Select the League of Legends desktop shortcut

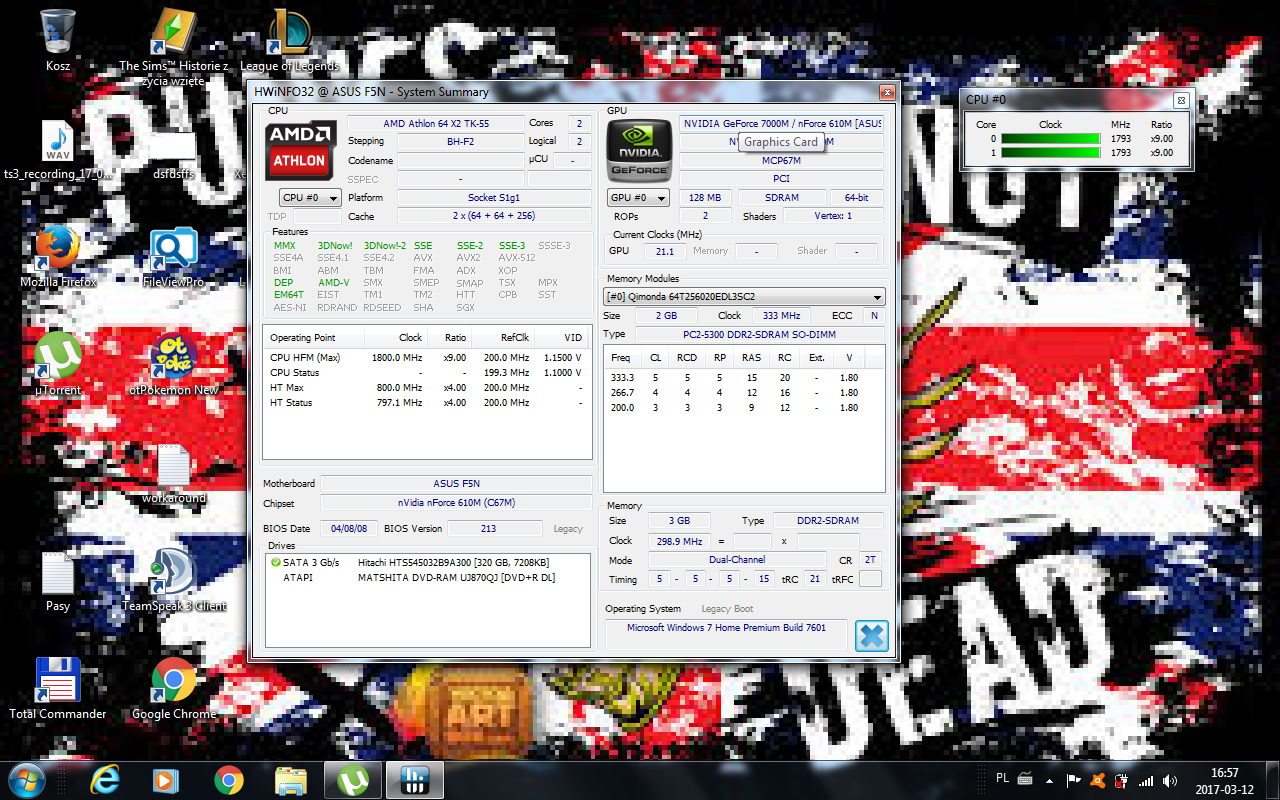point(290,41)
